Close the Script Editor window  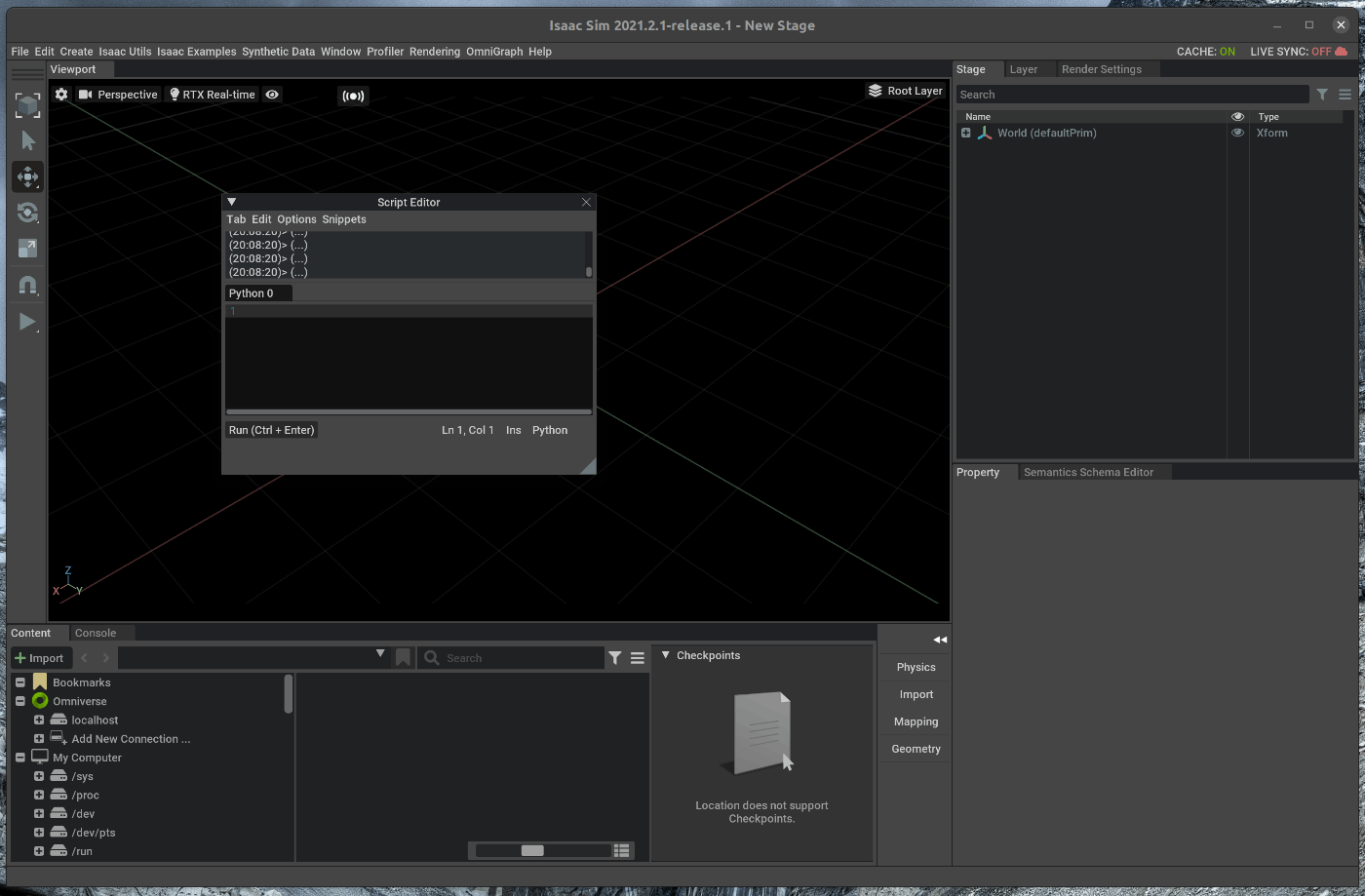click(x=586, y=202)
